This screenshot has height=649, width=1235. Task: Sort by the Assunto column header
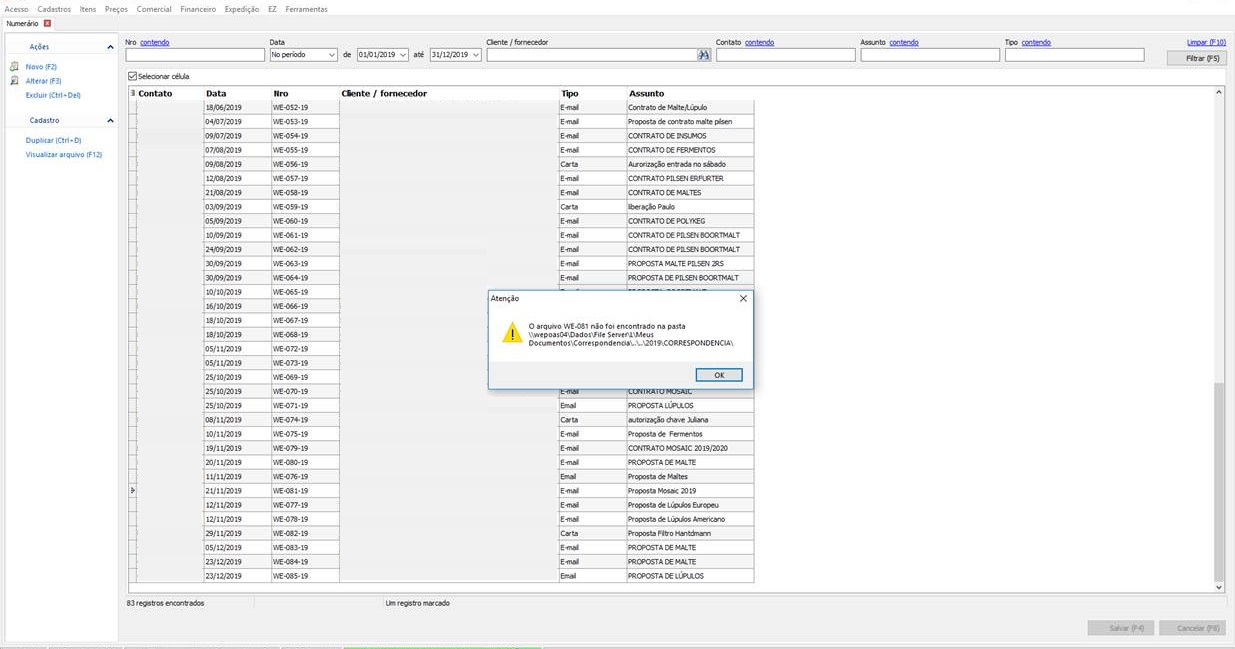point(689,93)
